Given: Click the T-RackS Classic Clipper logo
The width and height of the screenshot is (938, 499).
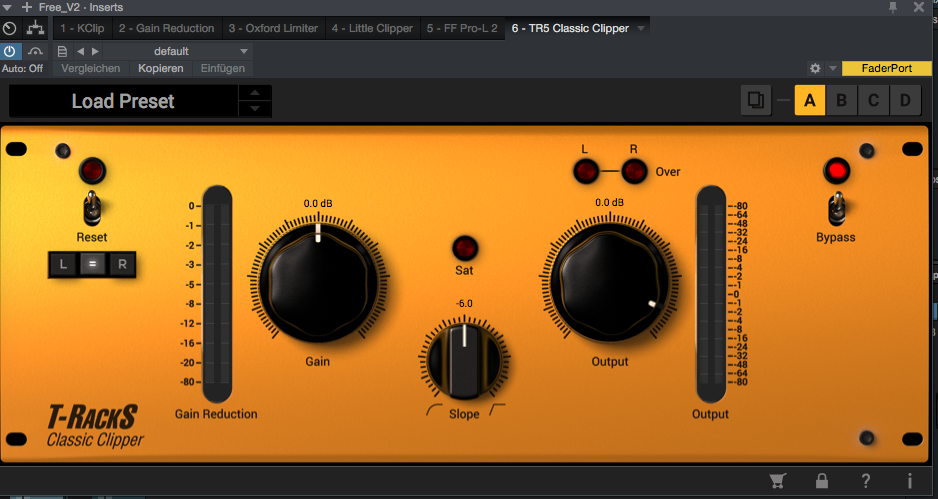Looking at the screenshot, I should coord(96,426).
